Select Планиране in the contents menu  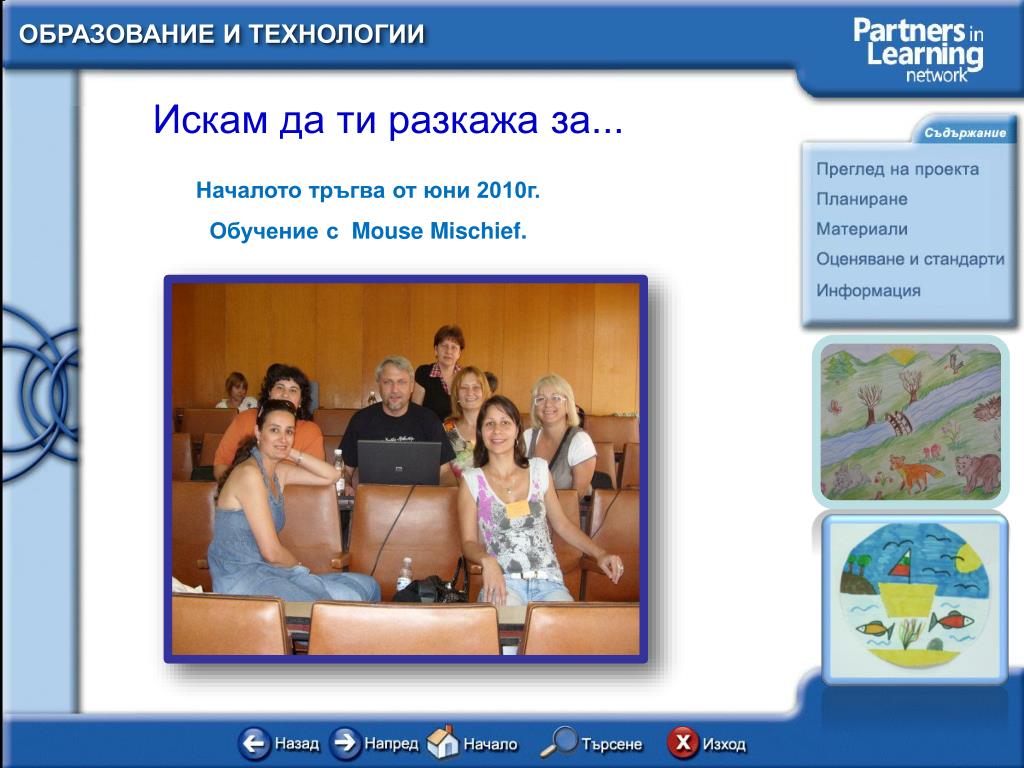click(x=861, y=199)
